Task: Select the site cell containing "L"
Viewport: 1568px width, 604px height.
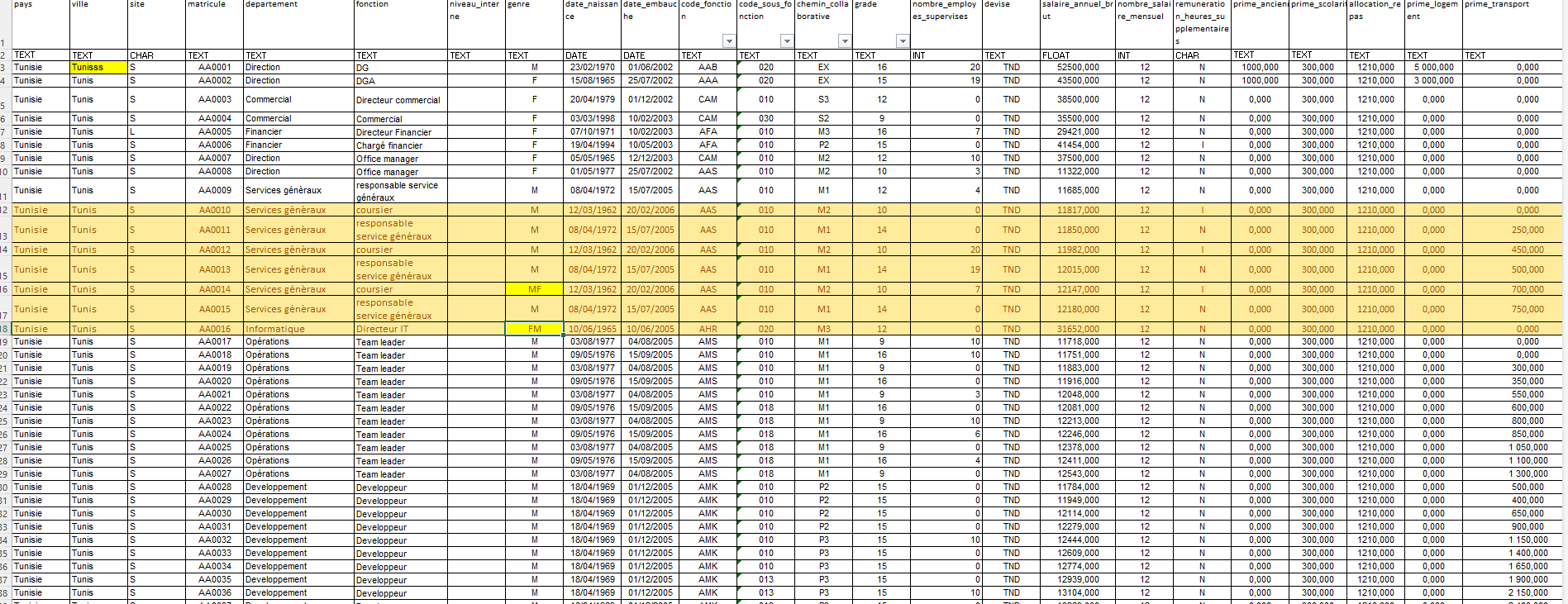Action: click(x=156, y=132)
